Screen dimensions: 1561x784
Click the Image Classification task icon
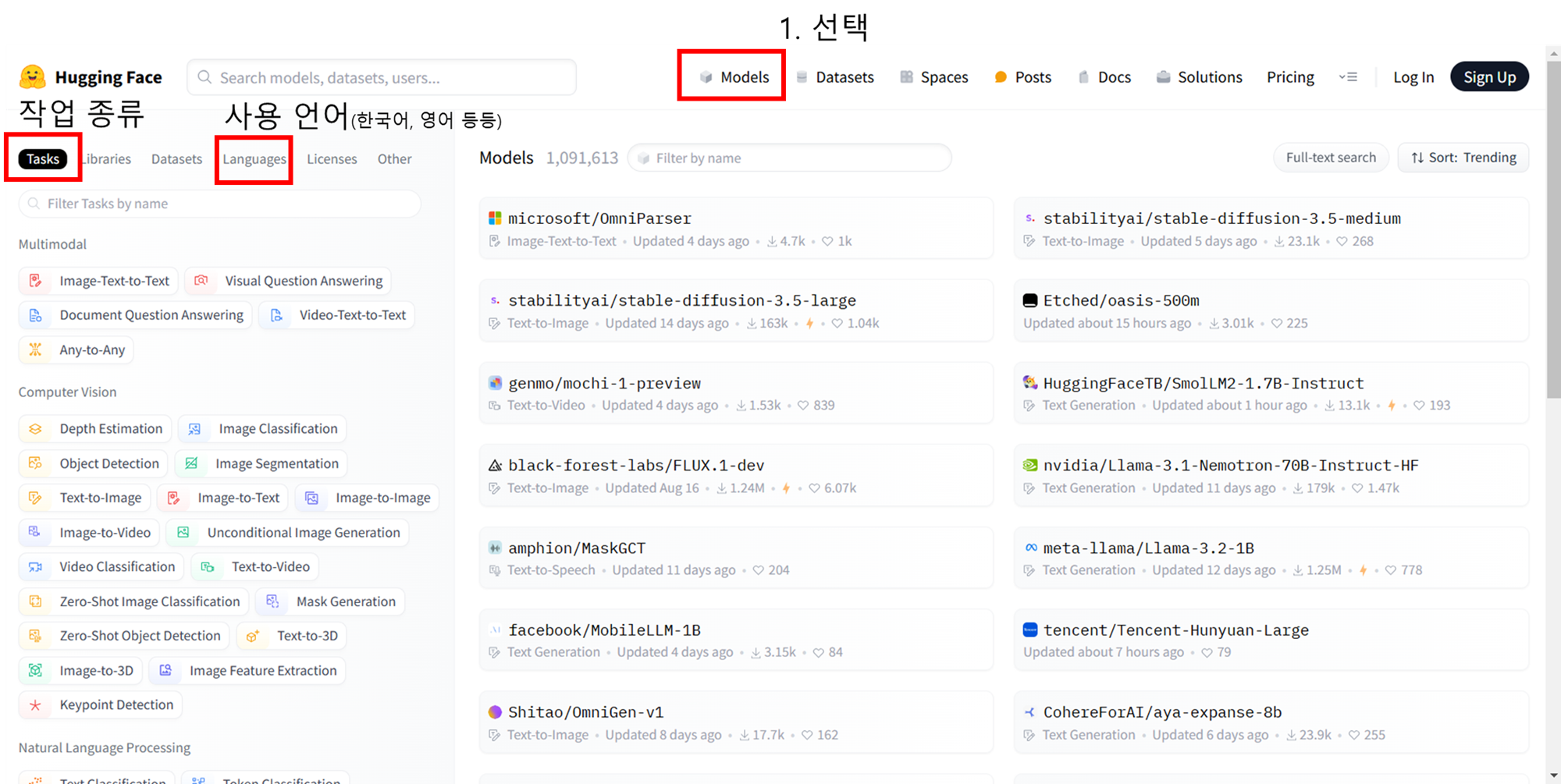click(x=195, y=429)
